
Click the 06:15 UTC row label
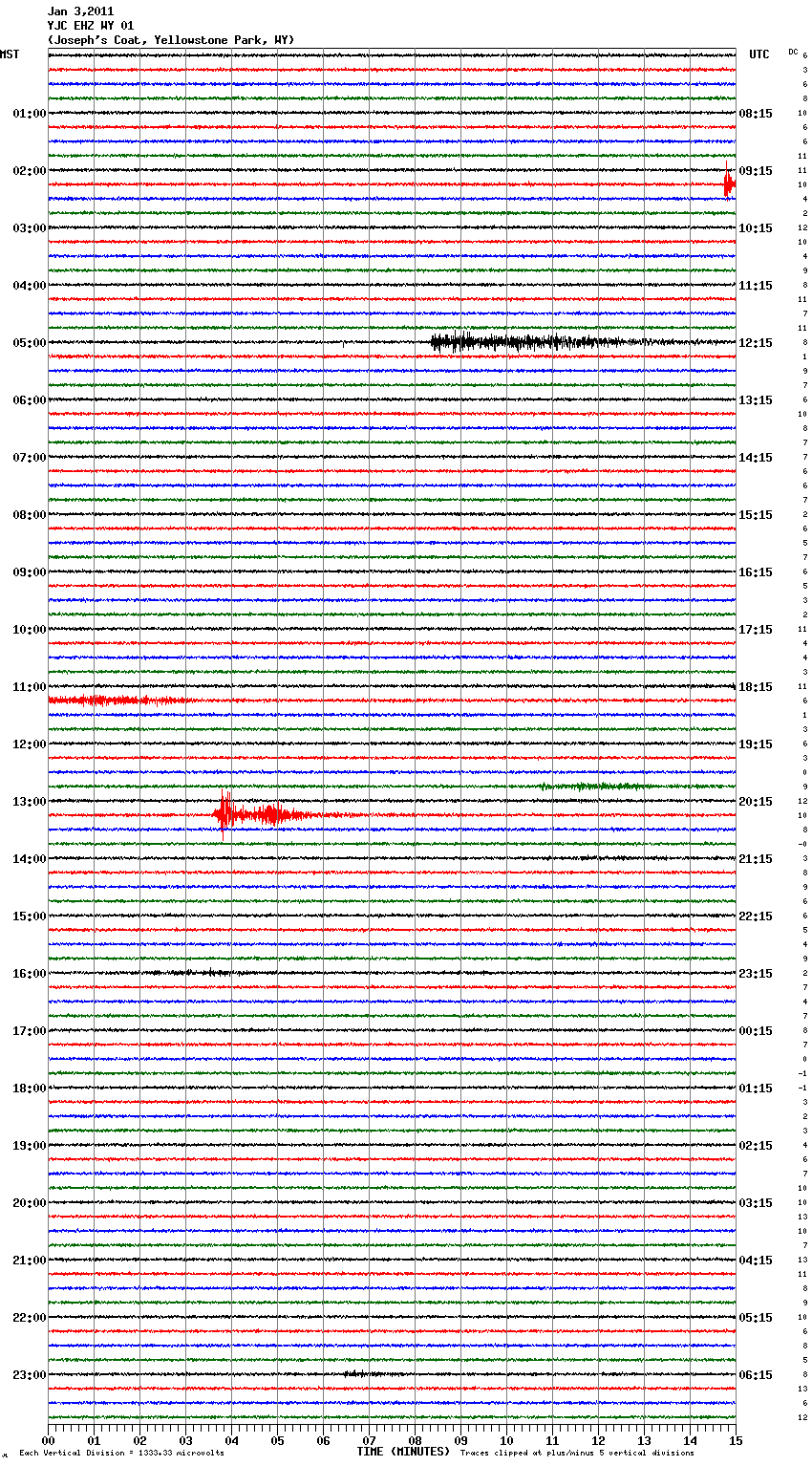click(x=756, y=1375)
